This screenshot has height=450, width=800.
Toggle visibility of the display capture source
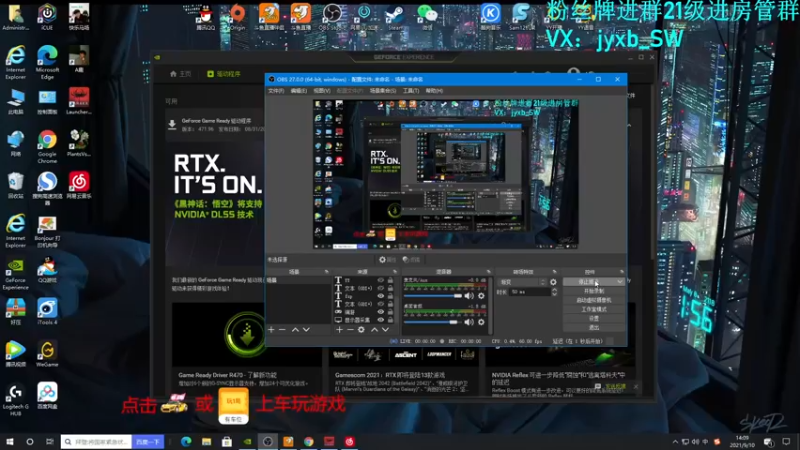pyautogui.click(x=381, y=320)
